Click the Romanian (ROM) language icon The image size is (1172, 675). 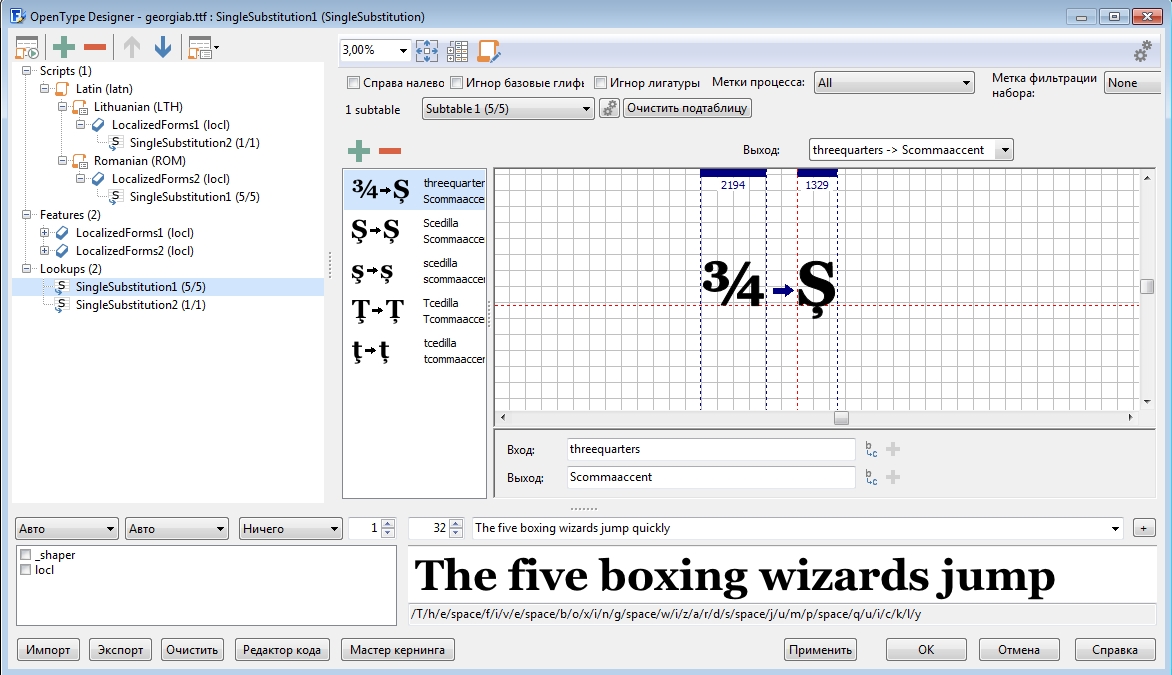pos(81,161)
